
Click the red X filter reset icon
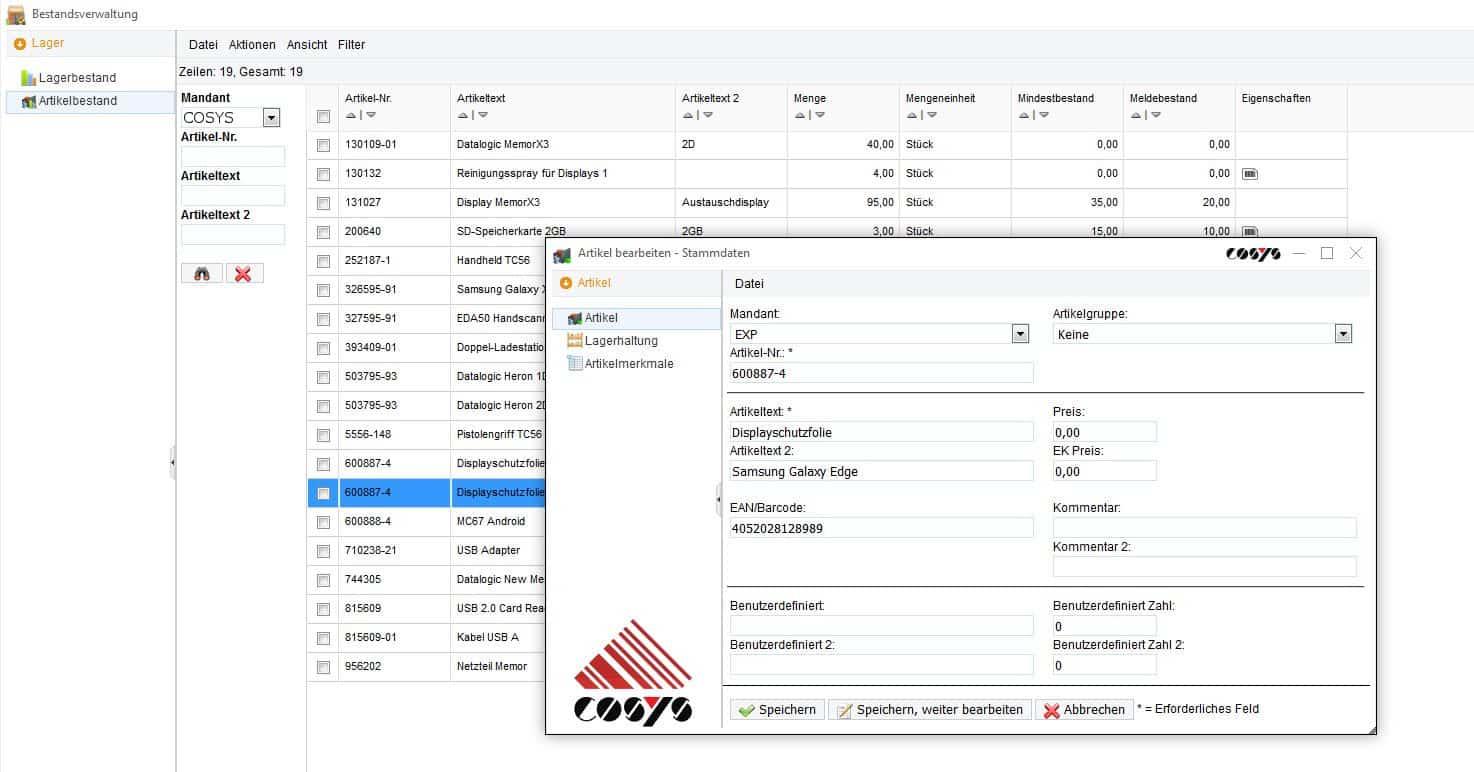[x=244, y=273]
